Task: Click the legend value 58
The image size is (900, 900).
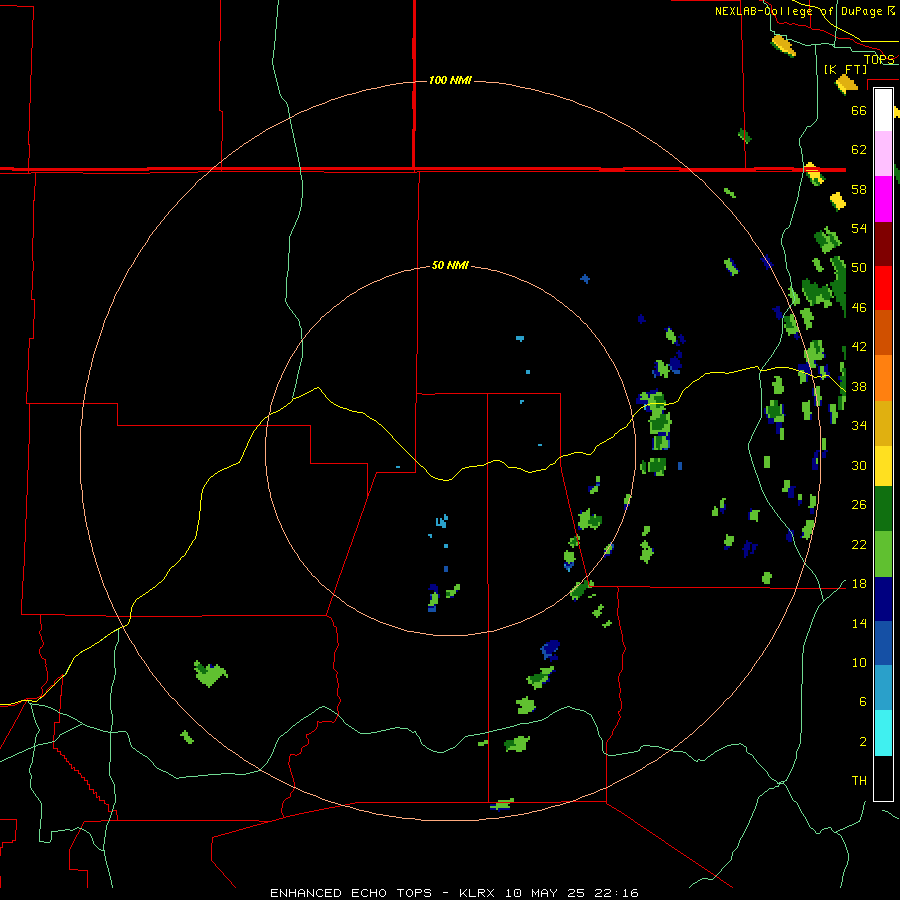Action: (859, 189)
